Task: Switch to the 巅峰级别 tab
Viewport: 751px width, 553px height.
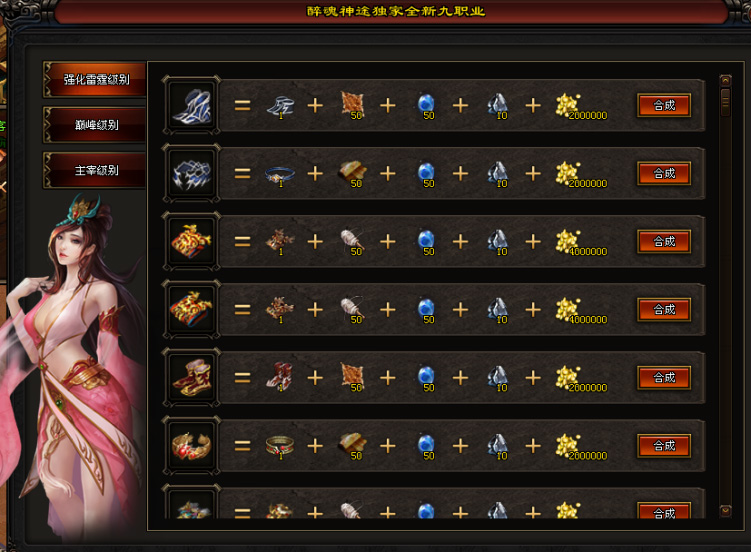Action: tap(95, 125)
